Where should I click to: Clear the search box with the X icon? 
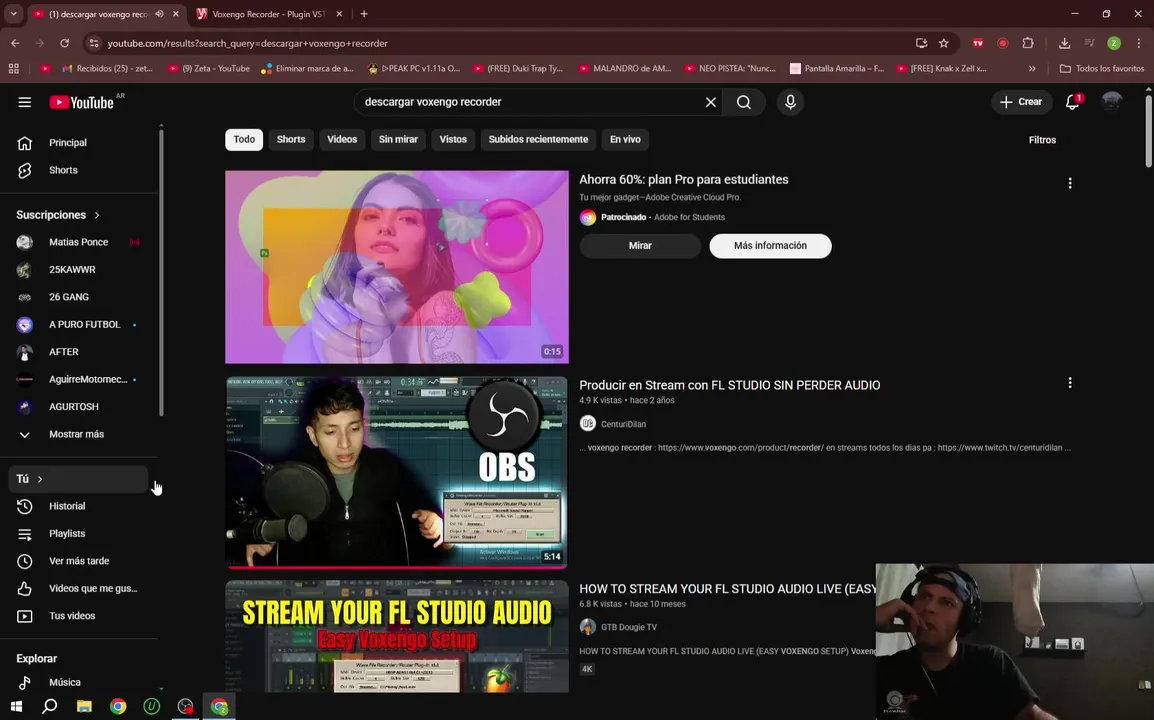tap(710, 102)
